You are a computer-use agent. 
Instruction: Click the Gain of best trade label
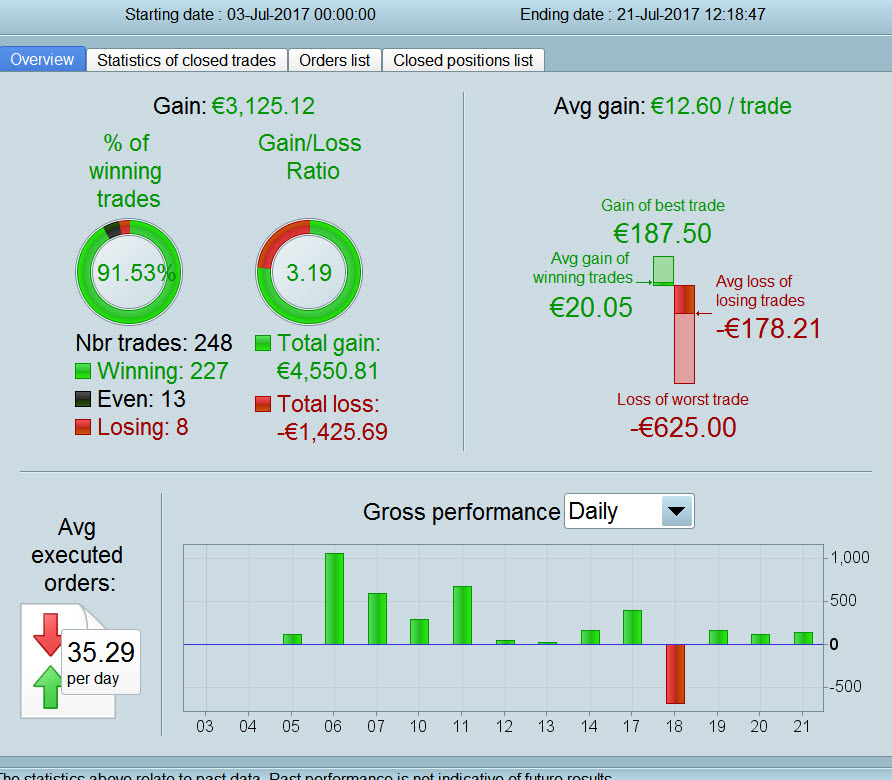click(663, 205)
